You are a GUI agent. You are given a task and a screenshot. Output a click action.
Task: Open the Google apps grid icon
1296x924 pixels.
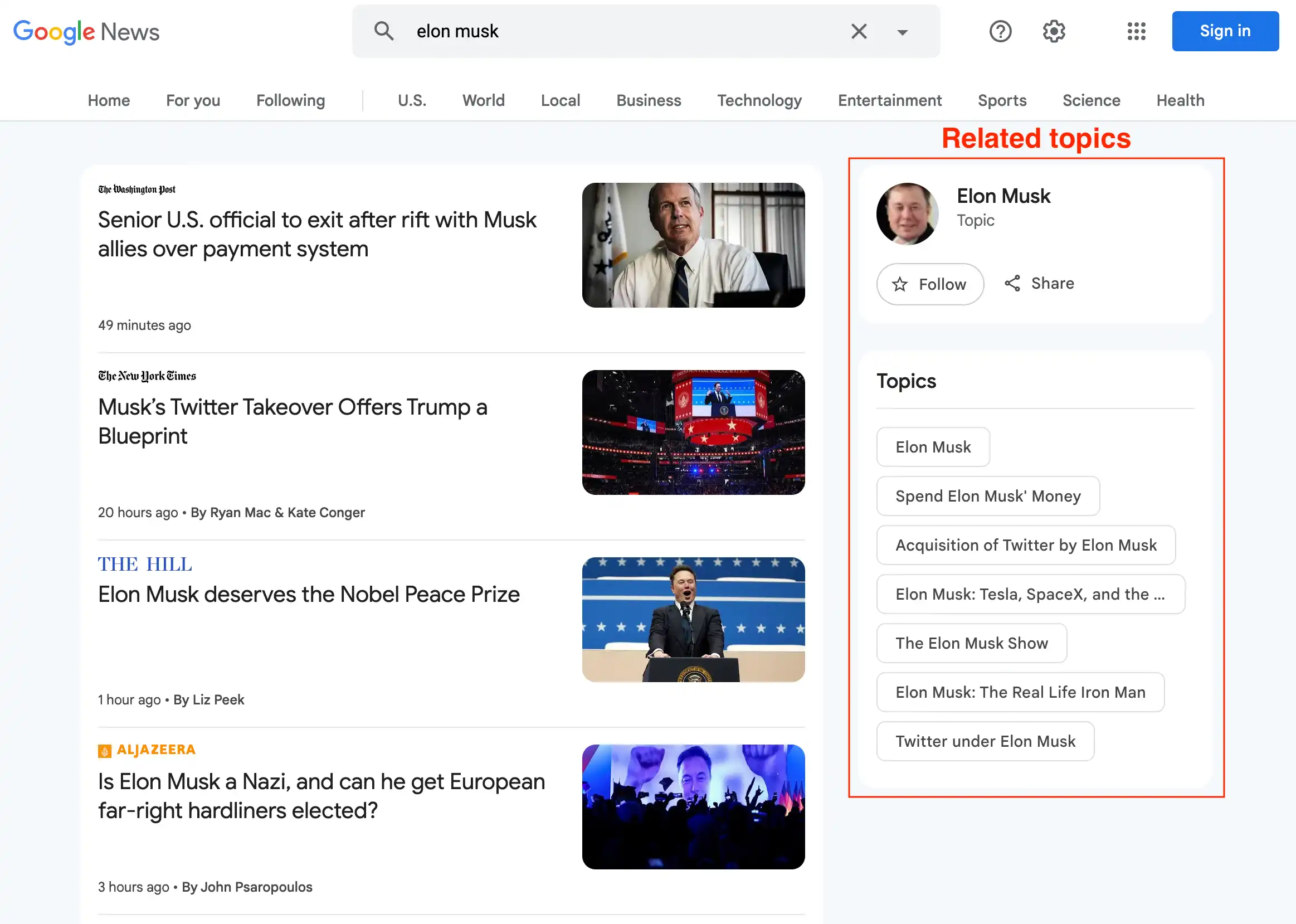click(1136, 31)
